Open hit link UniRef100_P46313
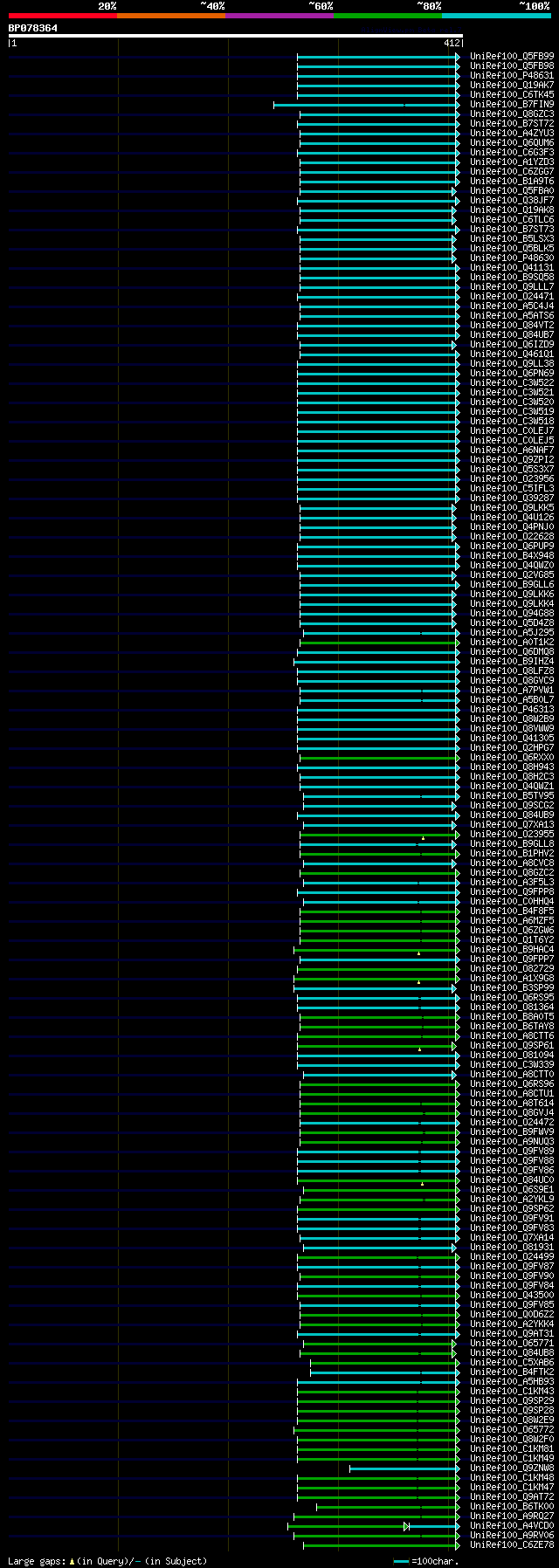 pyautogui.click(x=512, y=709)
